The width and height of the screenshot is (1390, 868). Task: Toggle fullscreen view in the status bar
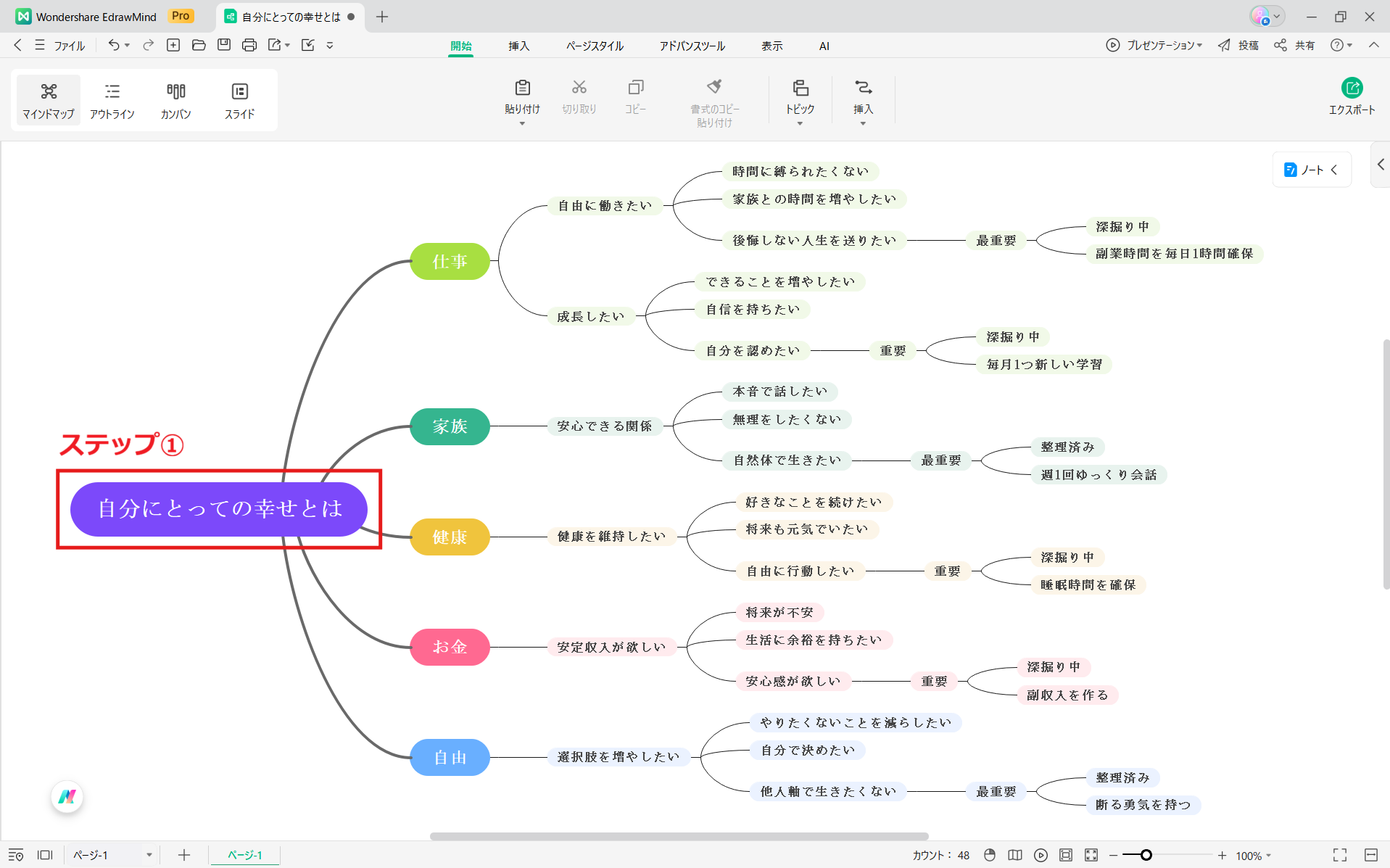(x=1340, y=855)
